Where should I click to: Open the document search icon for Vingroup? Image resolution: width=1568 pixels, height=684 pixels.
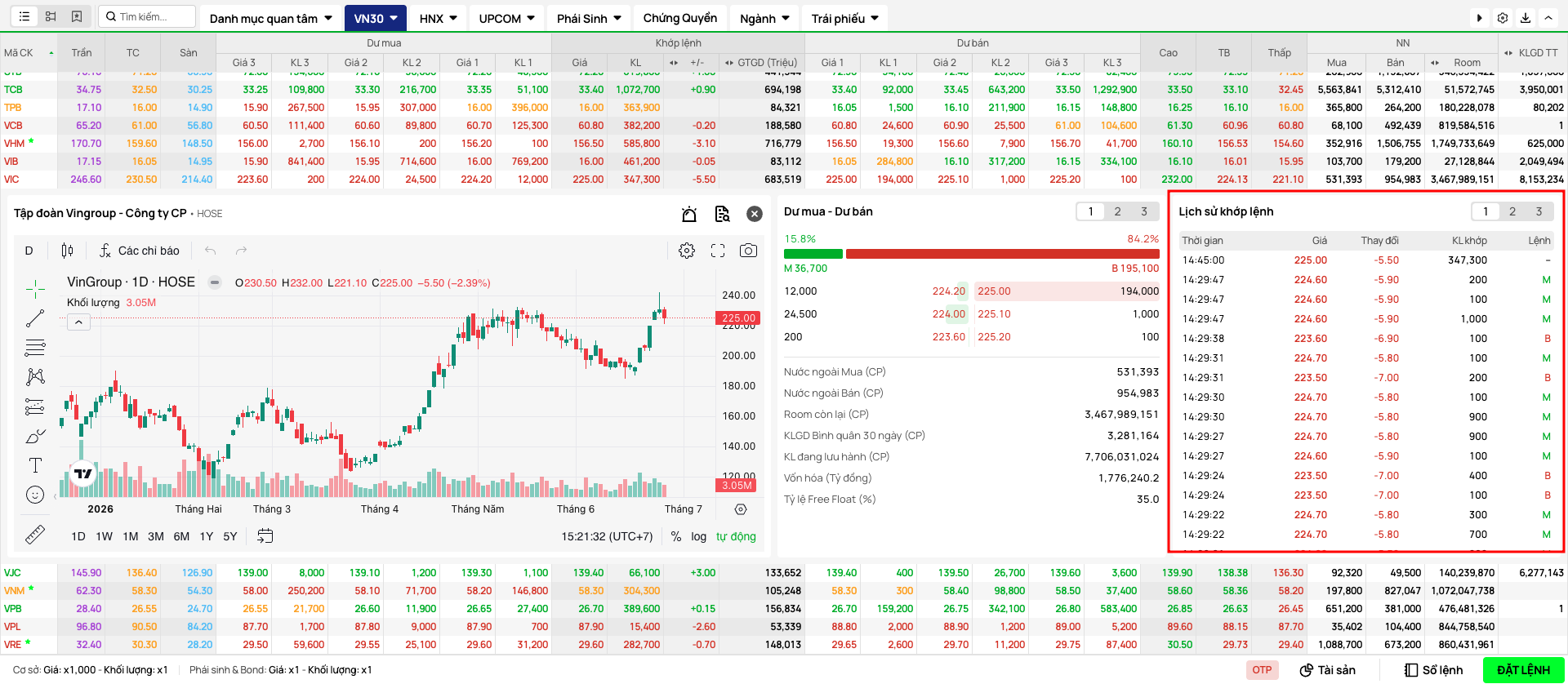[x=722, y=214]
